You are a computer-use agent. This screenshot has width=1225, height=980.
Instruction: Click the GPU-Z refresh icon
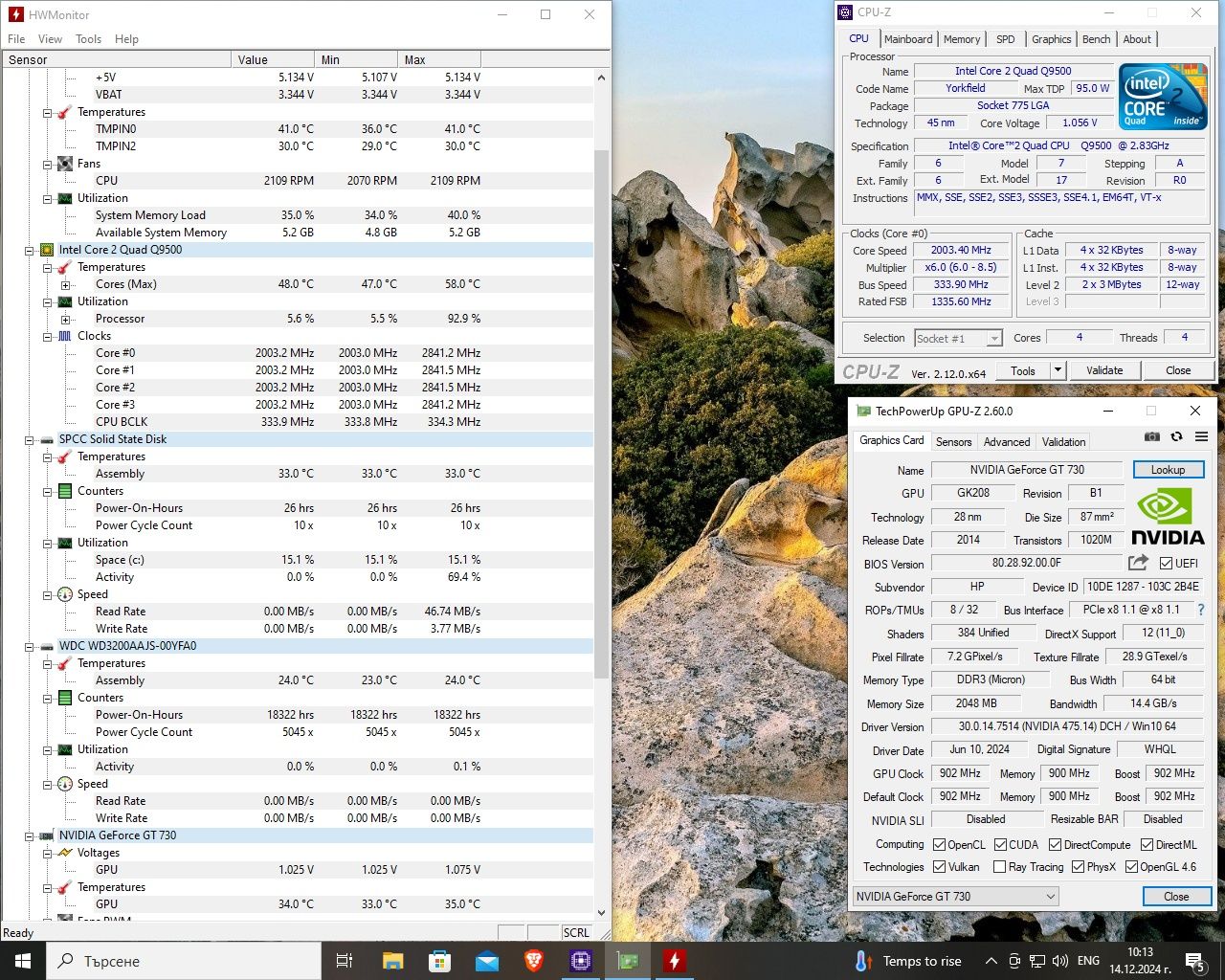(1176, 436)
